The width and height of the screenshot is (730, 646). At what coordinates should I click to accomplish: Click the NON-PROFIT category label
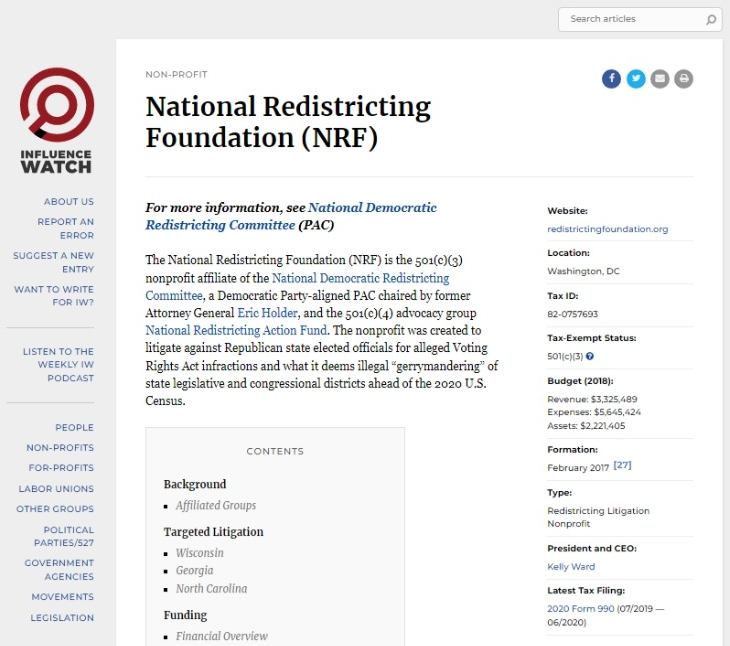[176, 74]
